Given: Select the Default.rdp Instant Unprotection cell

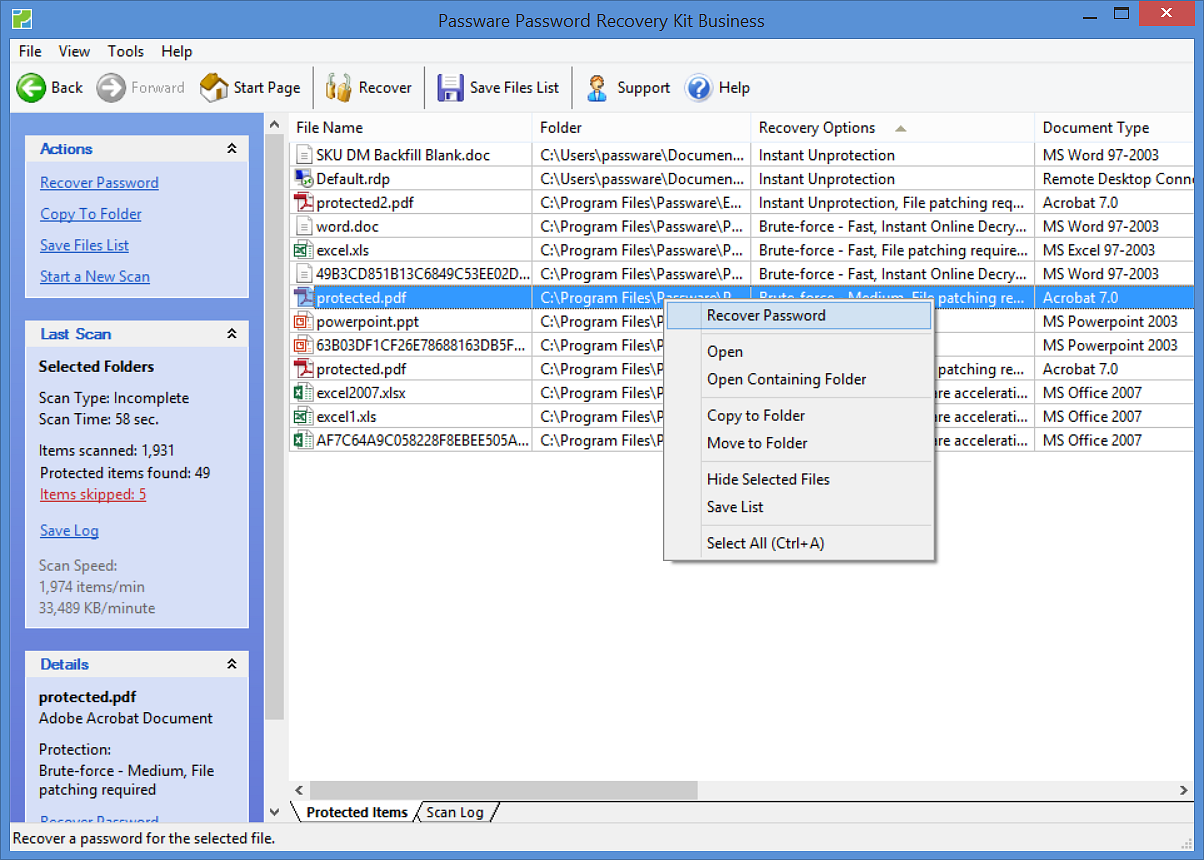Looking at the screenshot, I should point(892,179).
